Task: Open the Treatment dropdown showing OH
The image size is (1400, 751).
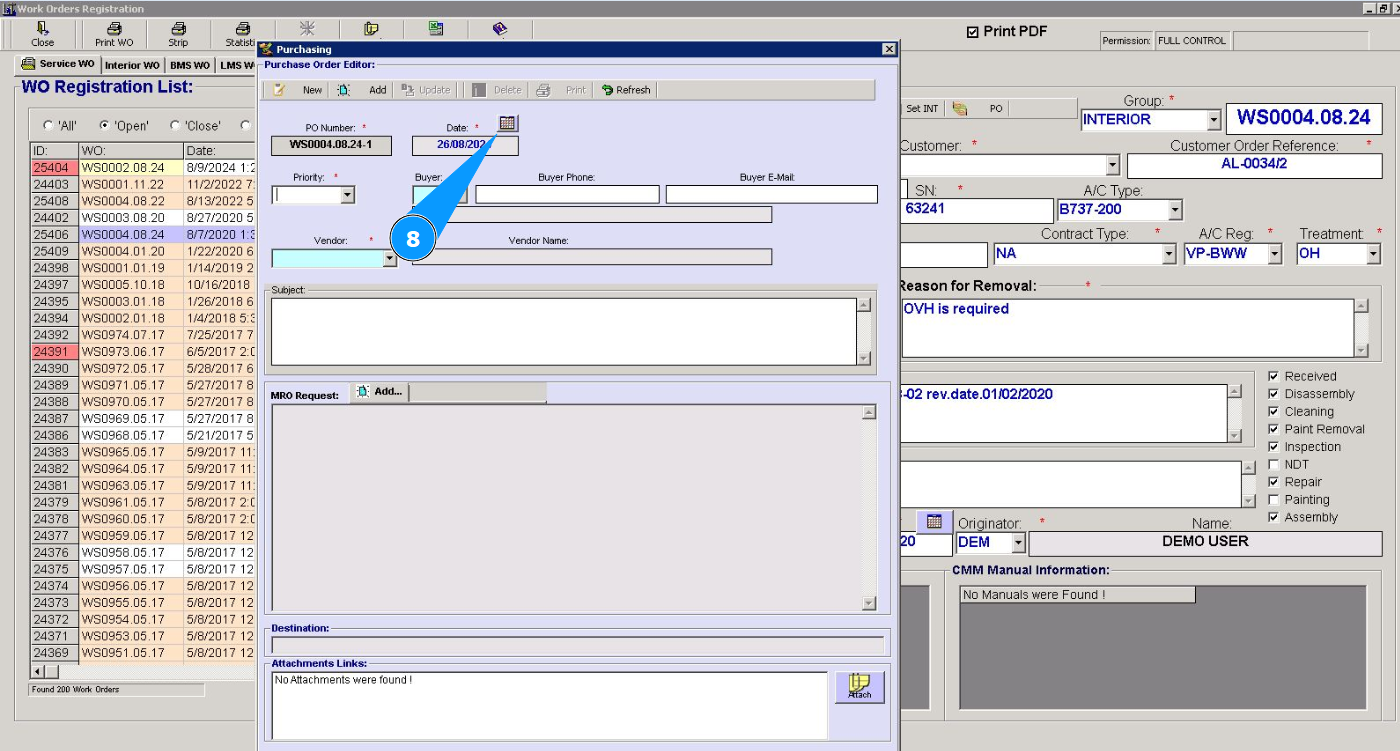Action: pos(1373,254)
